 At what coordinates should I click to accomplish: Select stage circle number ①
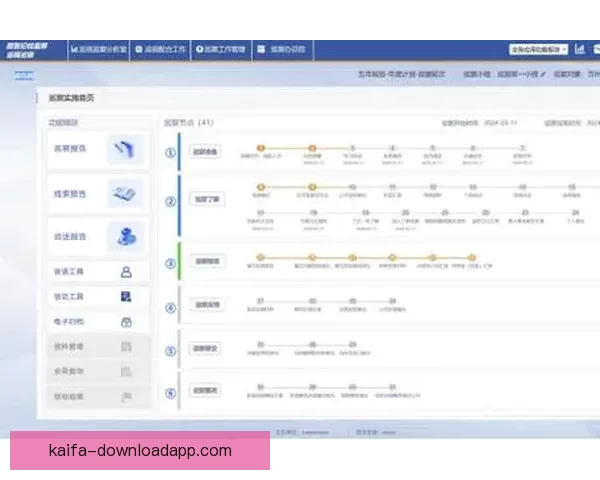click(170, 153)
